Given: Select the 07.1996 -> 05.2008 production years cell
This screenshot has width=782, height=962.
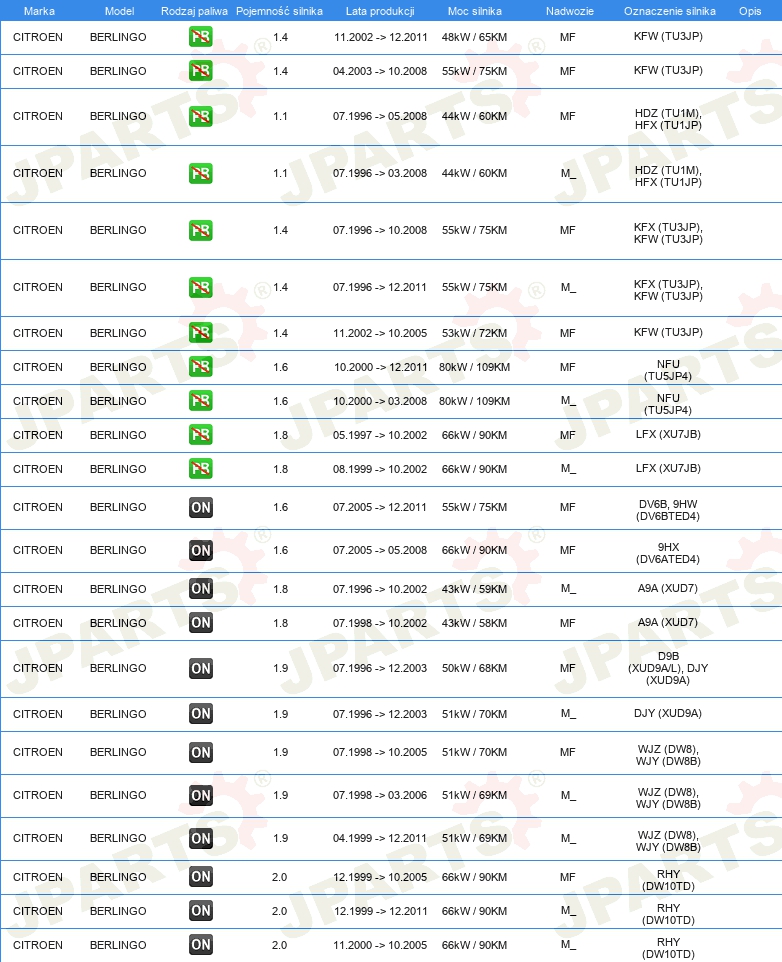Looking at the screenshot, I should coord(380,116).
